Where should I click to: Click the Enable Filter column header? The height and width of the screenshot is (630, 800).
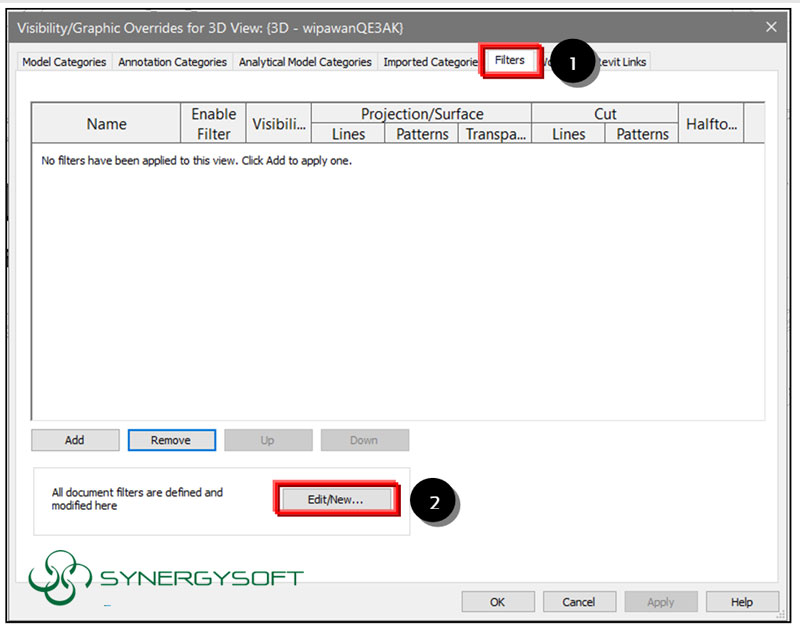(212, 123)
